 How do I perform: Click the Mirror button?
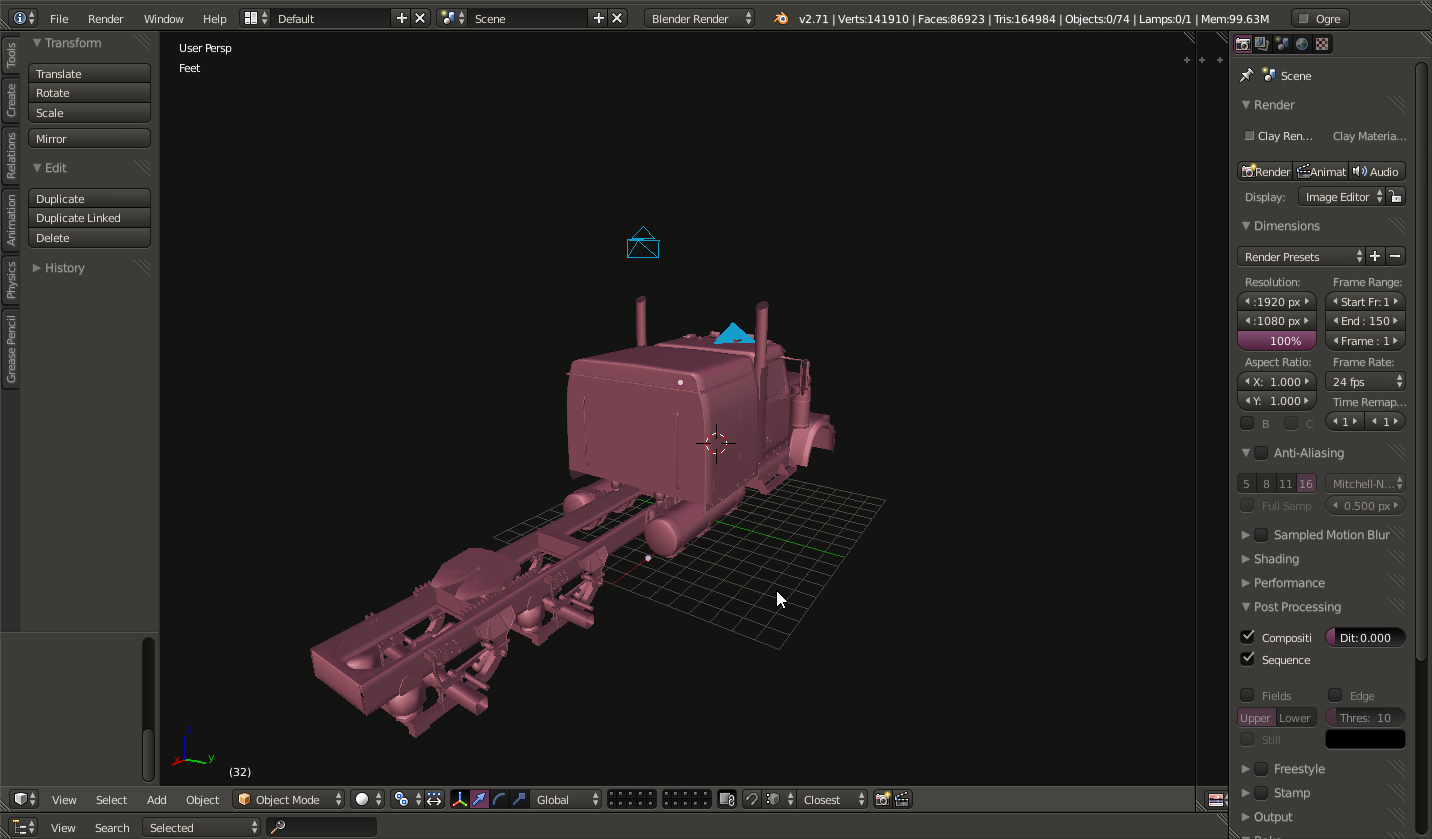tap(90, 139)
